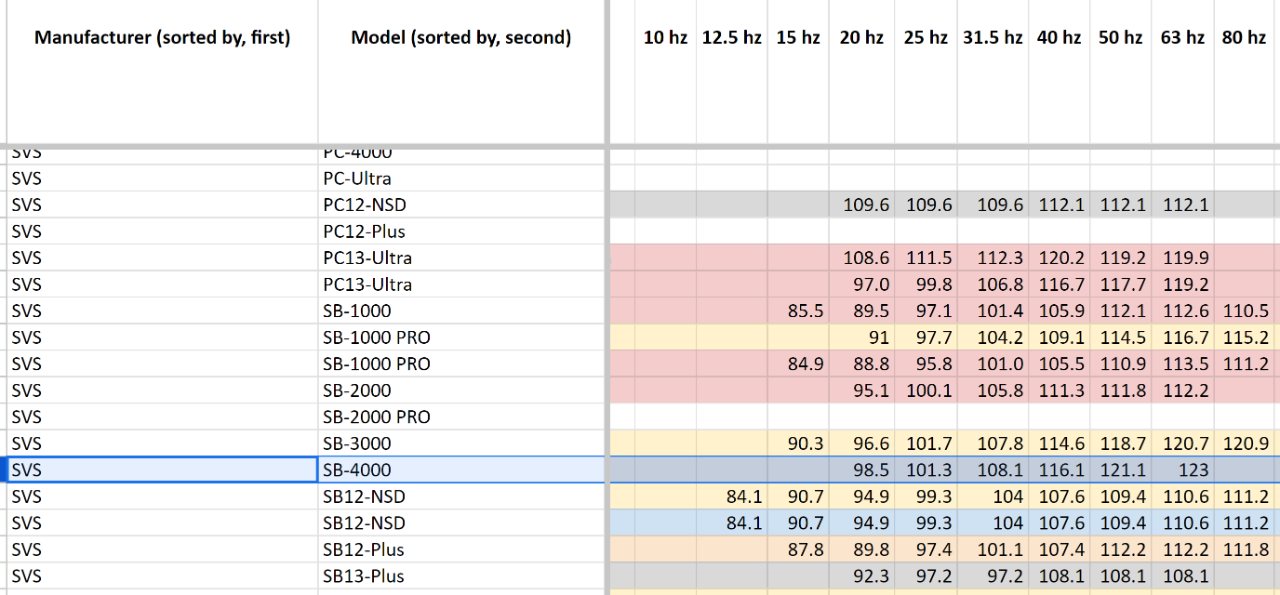Select the Manufacturer (sorted by, first) header cell
Screen dimensions: 1280x595
point(162,73)
